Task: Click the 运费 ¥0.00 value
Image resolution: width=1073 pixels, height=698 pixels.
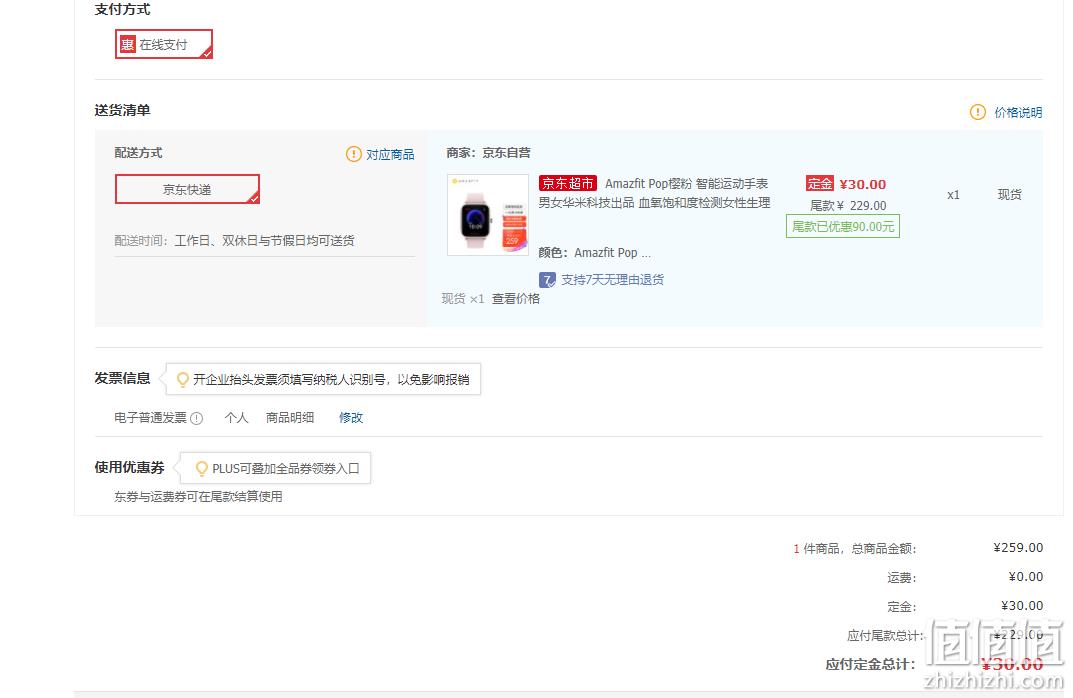Action: coord(1026,577)
